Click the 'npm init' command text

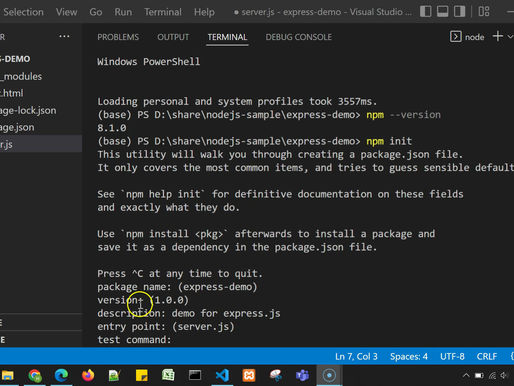click(x=389, y=141)
